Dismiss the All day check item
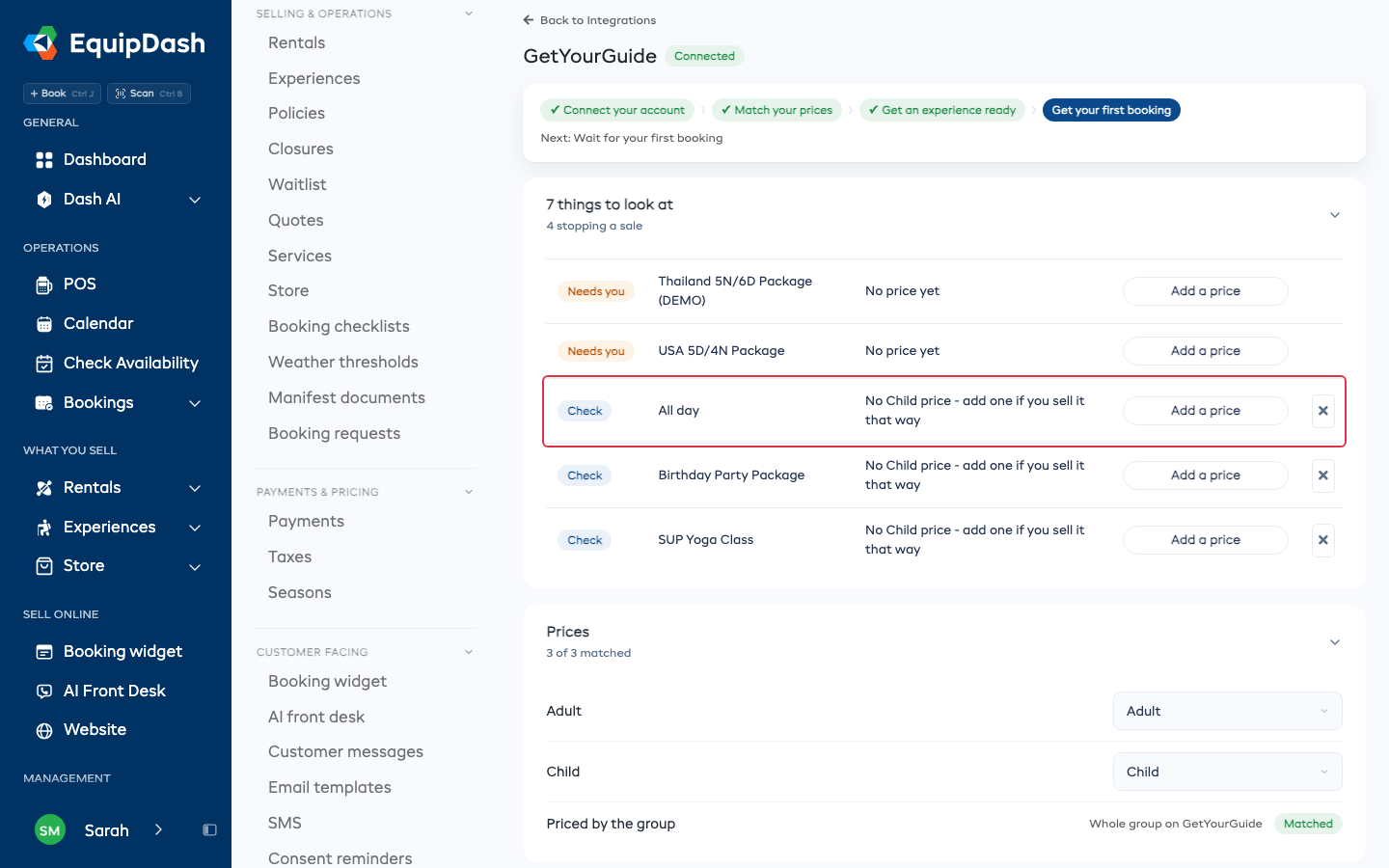 1323,411
